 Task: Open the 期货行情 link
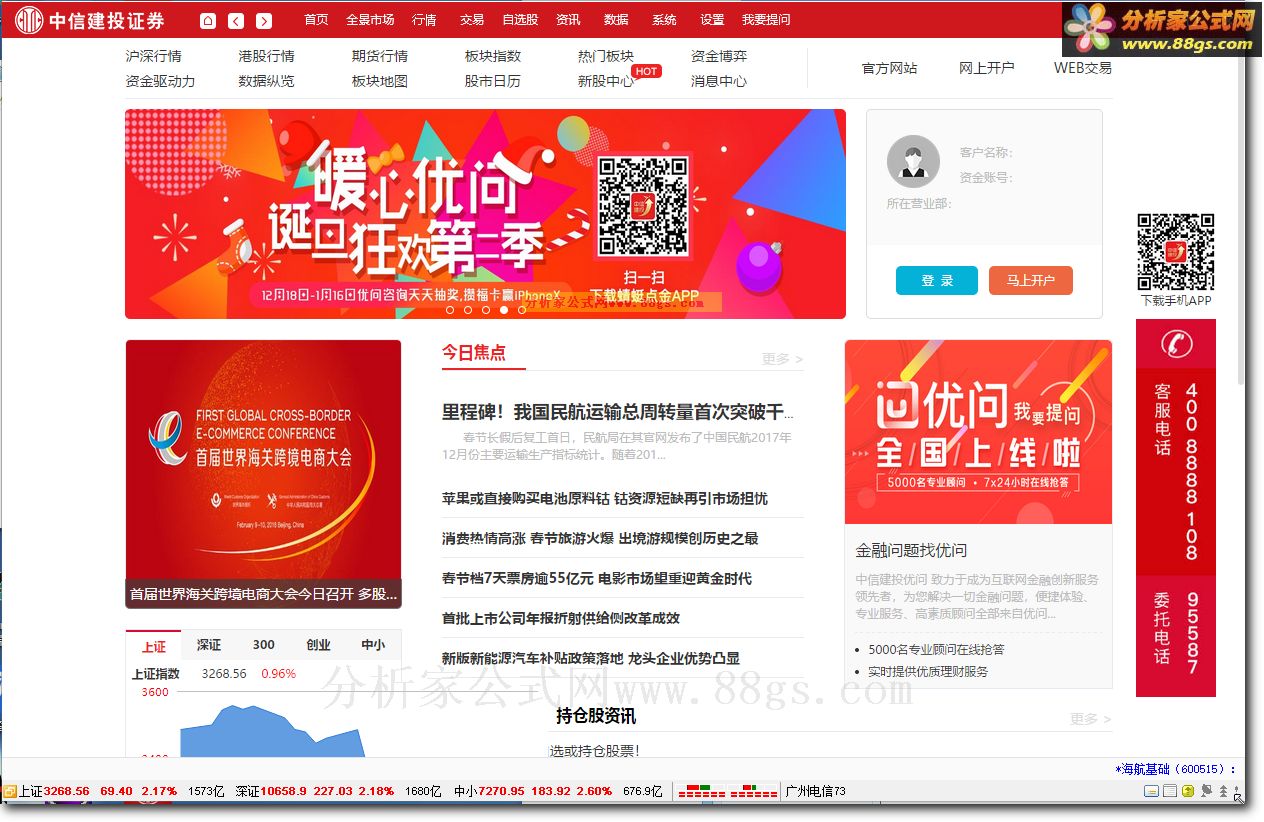[380, 56]
